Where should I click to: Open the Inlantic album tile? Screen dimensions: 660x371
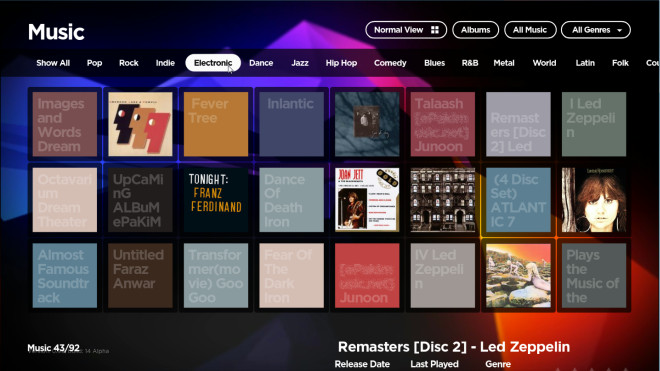coord(291,124)
